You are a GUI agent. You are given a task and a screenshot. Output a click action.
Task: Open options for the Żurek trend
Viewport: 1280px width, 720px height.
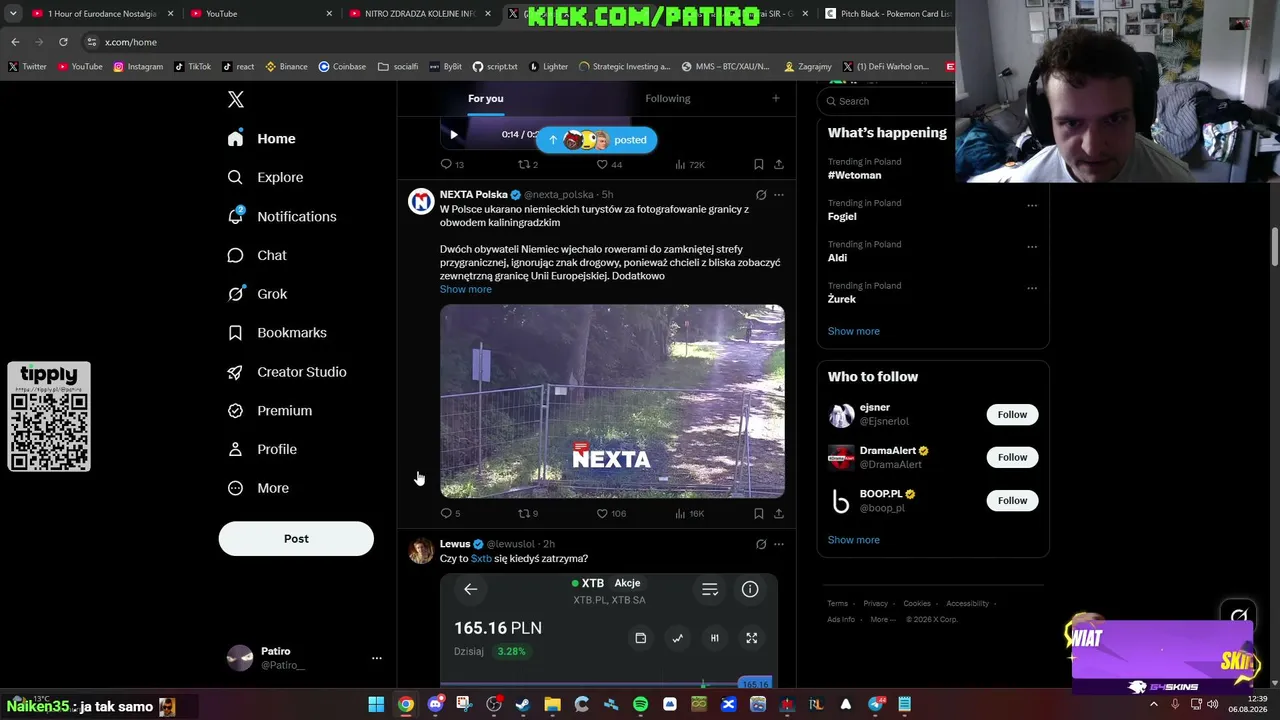point(1032,289)
